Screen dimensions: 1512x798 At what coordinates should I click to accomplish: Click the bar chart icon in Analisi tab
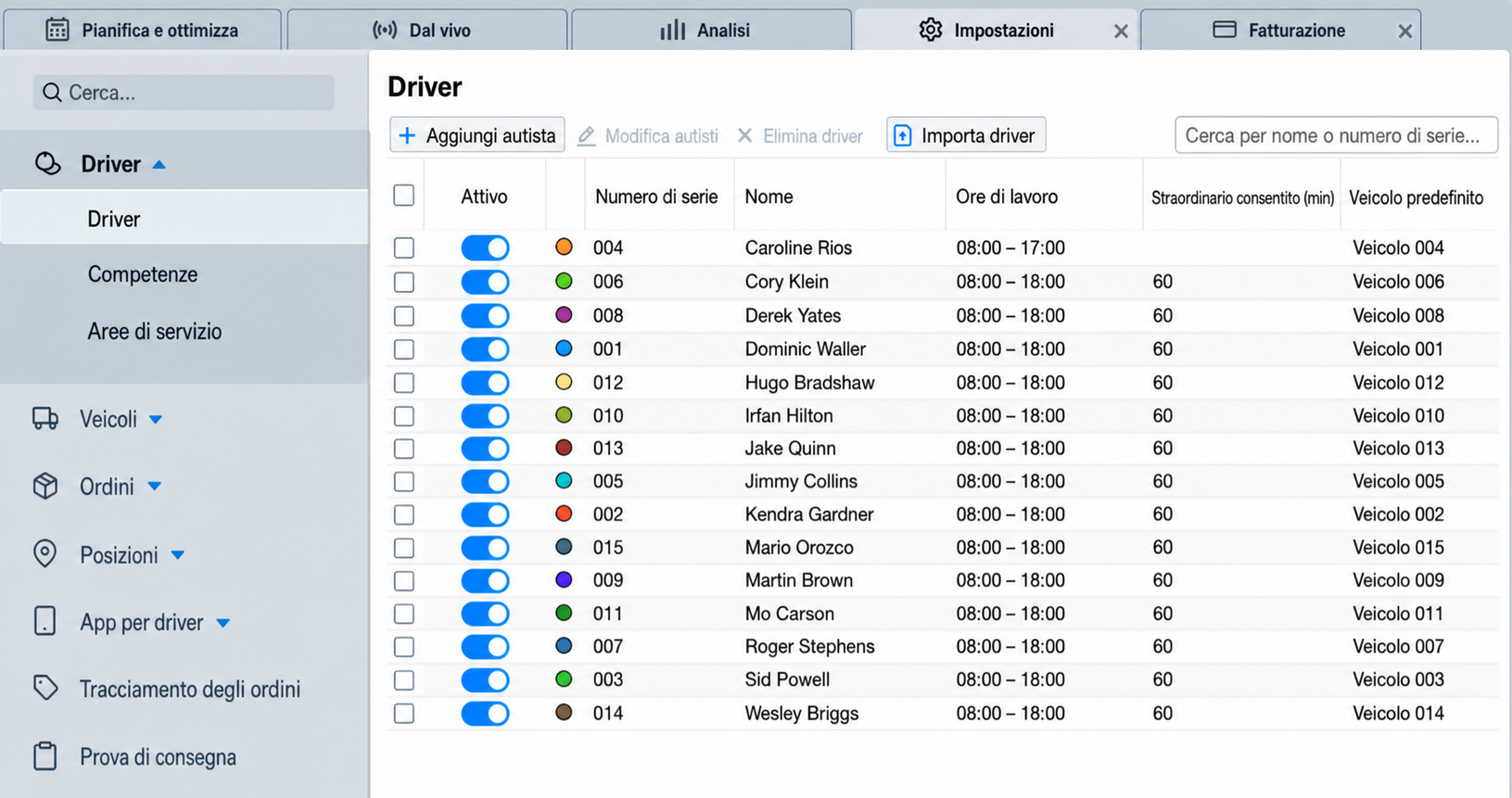point(673,30)
